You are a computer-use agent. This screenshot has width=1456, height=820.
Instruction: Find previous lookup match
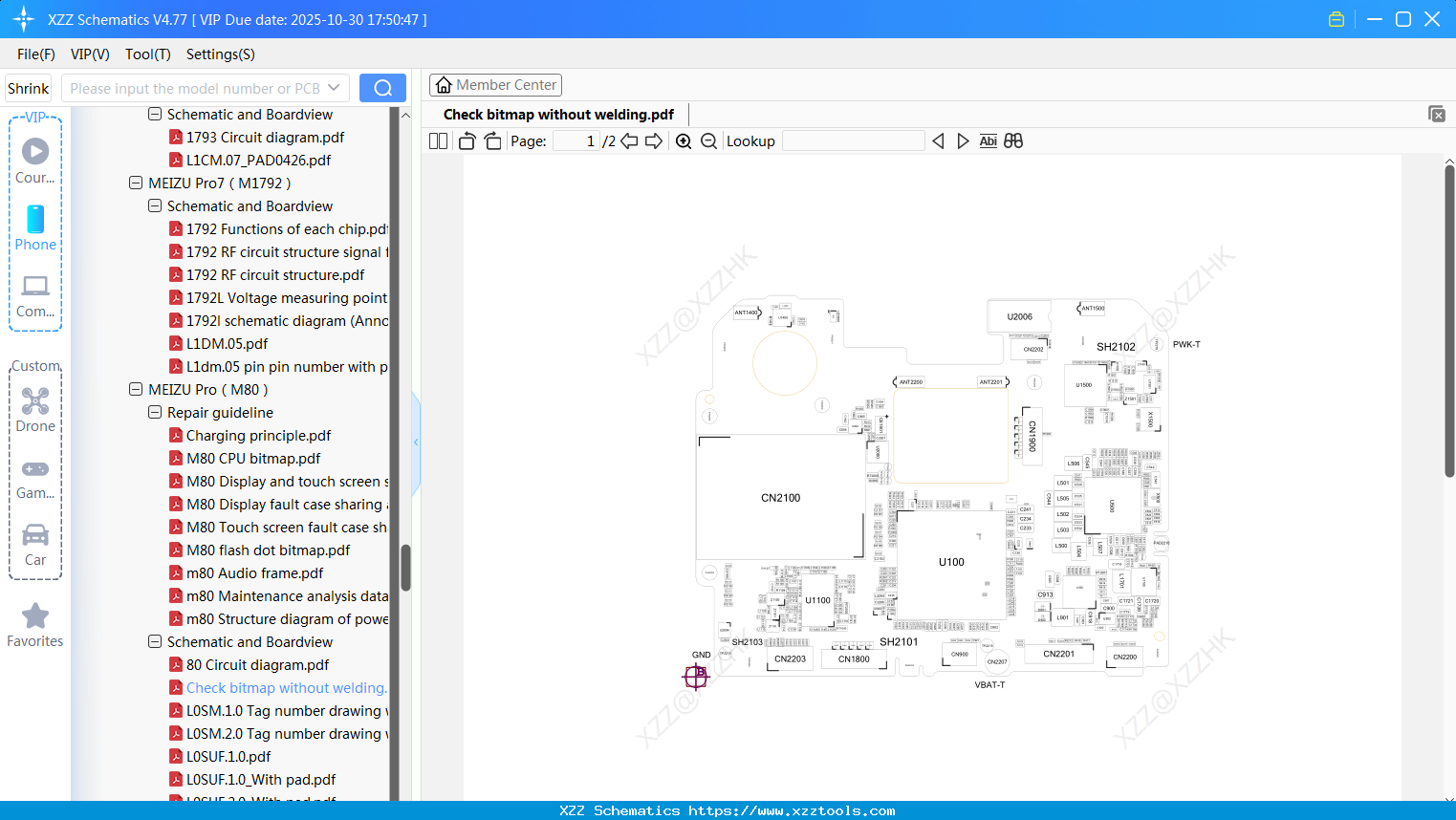938,141
